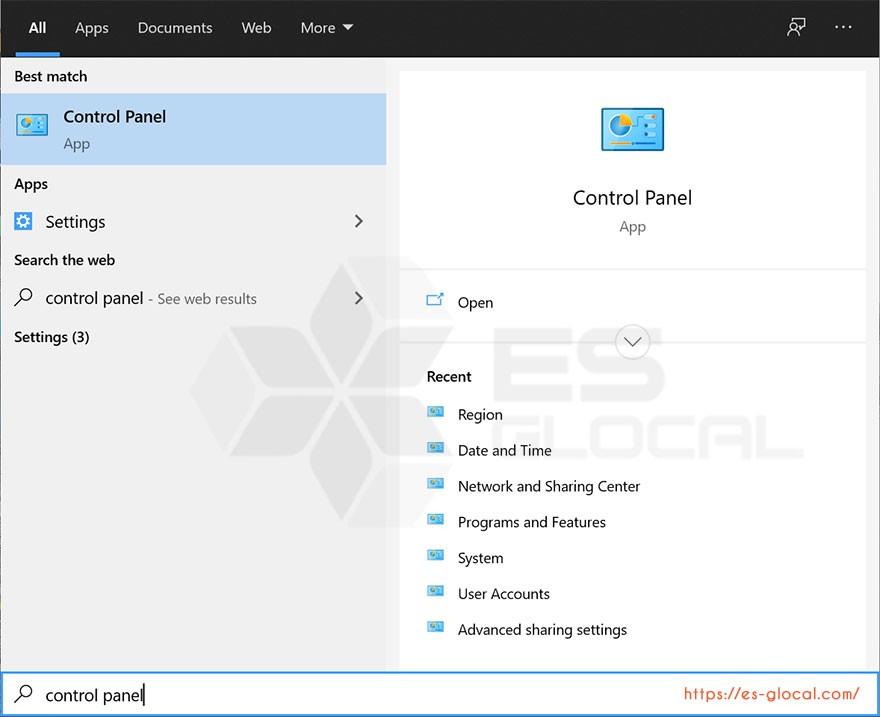Screen dimensions: 880x717
Task: Click the User Accounts icon
Action: 436,592
